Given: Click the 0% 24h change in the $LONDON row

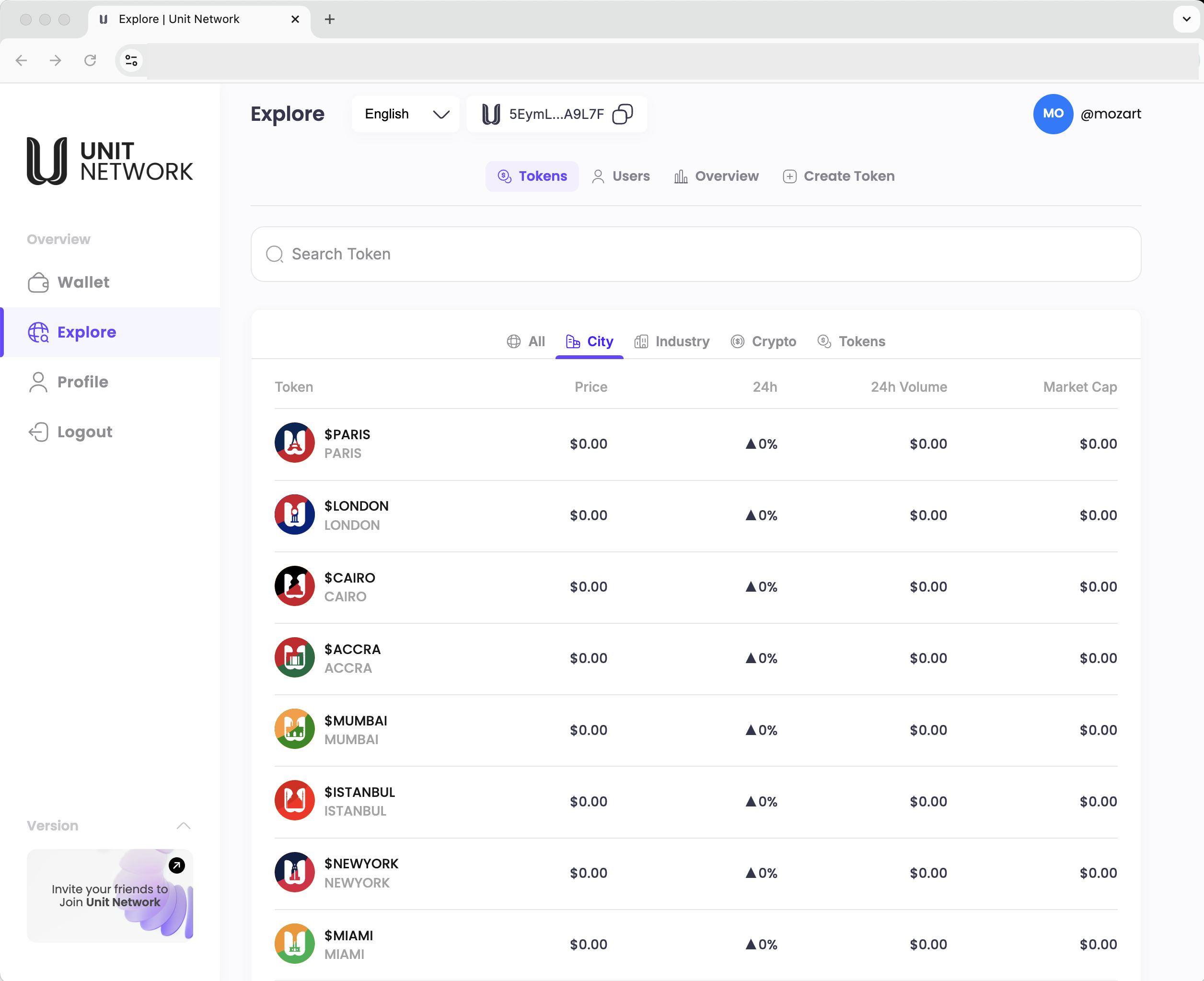Looking at the screenshot, I should click(x=761, y=515).
